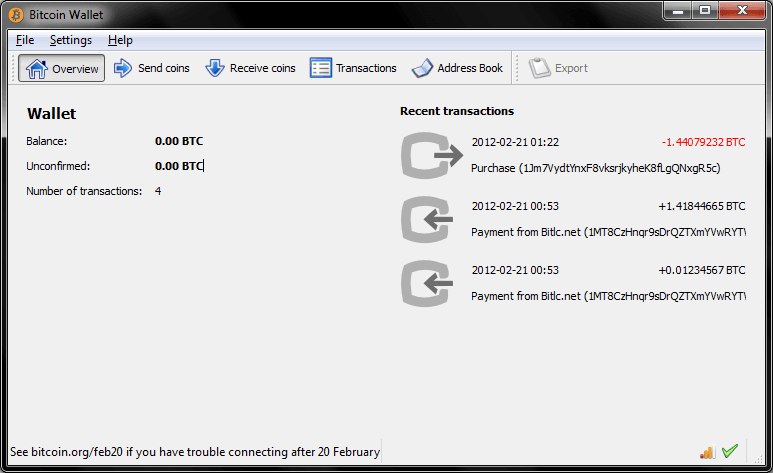The height and width of the screenshot is (473, 773).
Task: Open the Settings menu
Action: 70,40
